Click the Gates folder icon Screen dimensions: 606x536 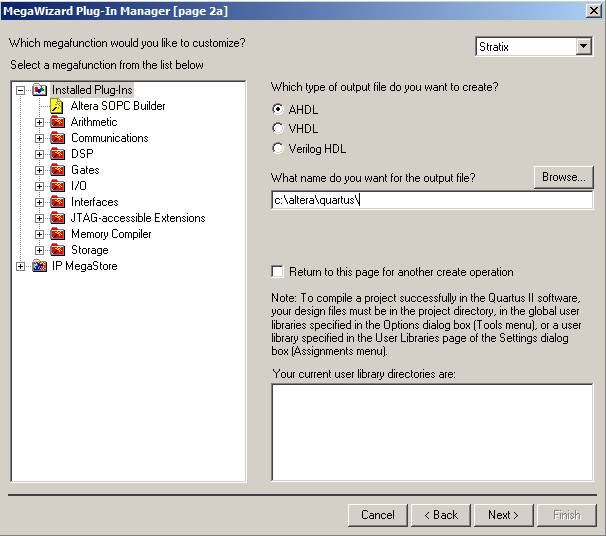pyautogui.click(x=57, y=170)
